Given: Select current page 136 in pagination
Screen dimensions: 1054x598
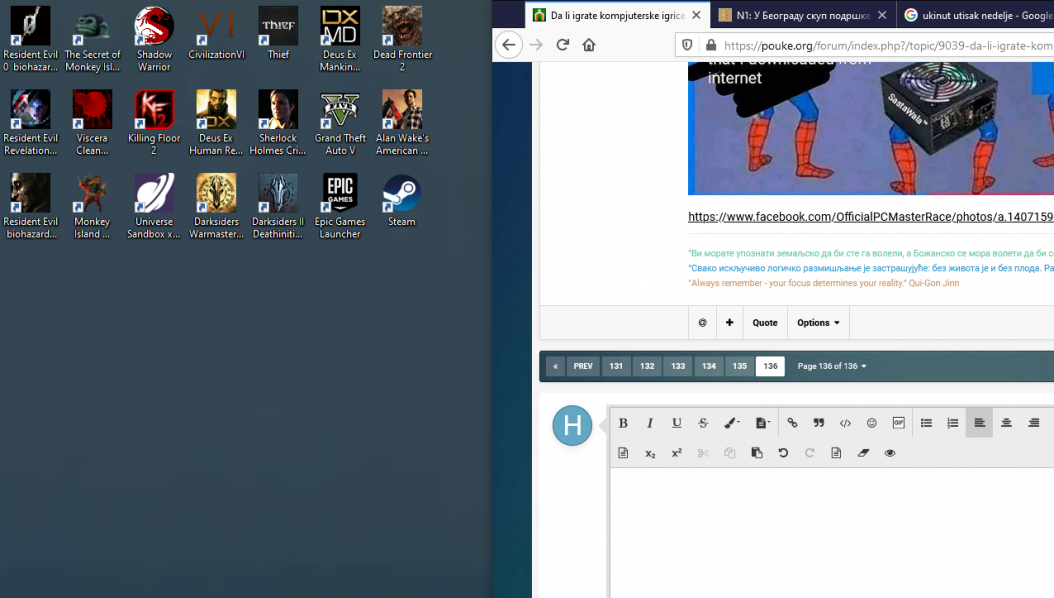Looking at the screenshot, I should click(770, 366).
